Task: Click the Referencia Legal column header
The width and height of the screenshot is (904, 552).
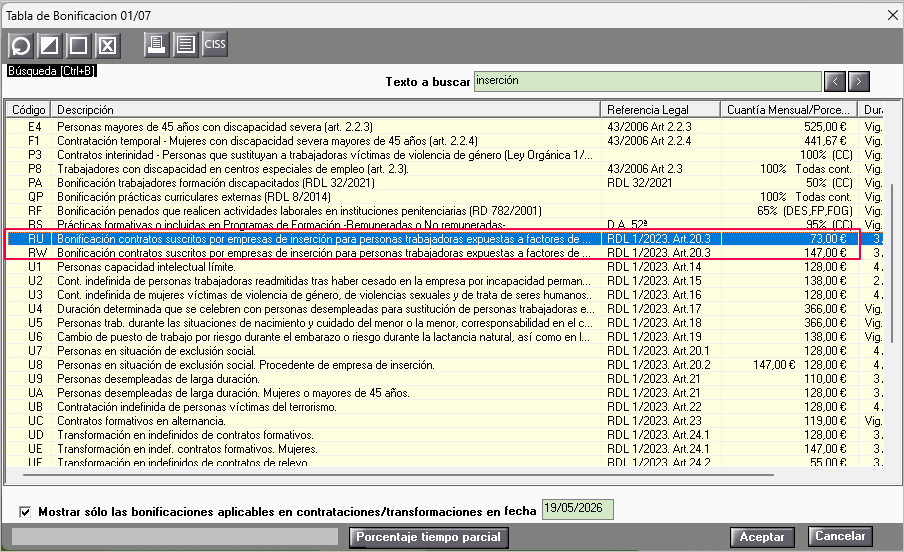Action: [x=661, y=110]
